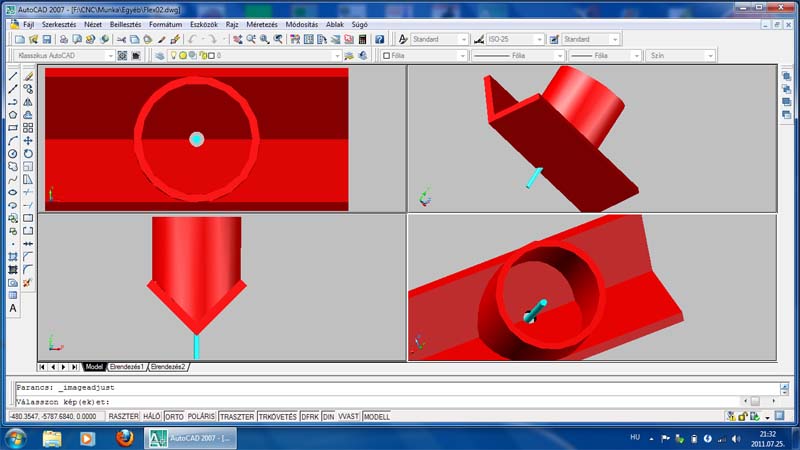
Task: Expand the Szín color dropdown
Action: (x=681, y=56)
